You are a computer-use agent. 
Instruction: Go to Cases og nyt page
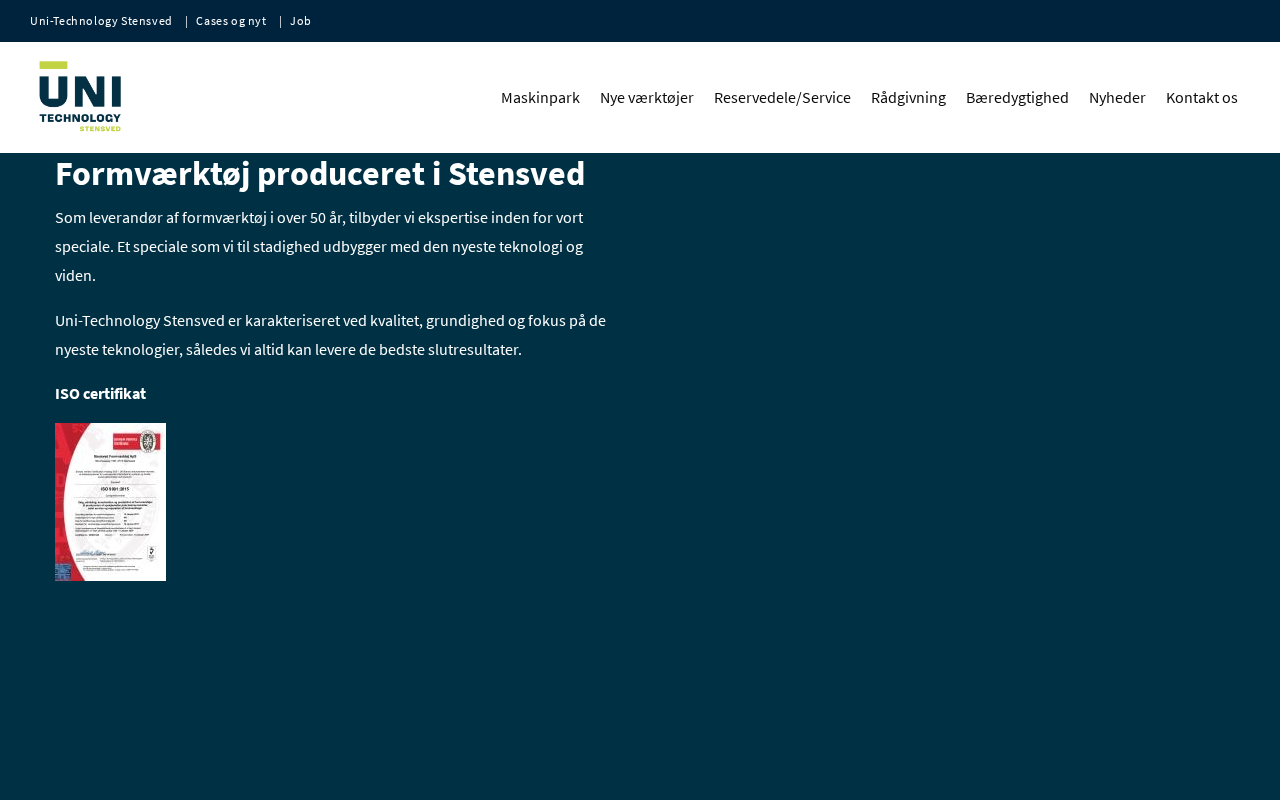pos(231,21)
